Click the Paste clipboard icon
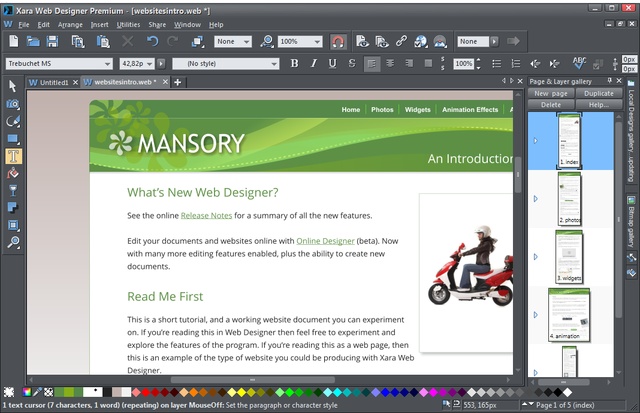Image resolution: width=640 pixels, height=413 pixels. [x=103, y=41]
